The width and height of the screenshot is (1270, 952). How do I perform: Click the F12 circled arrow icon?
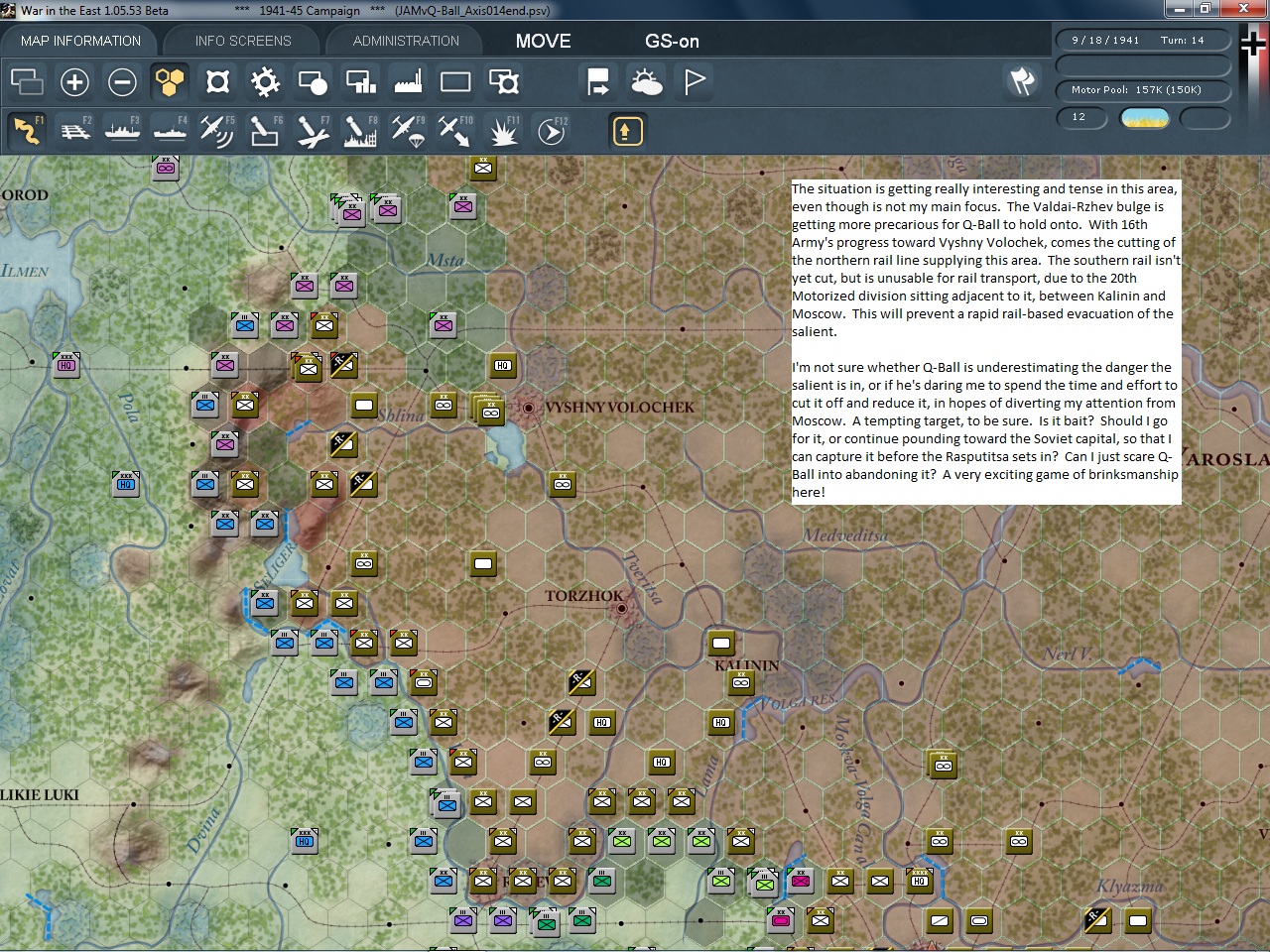pos(551,130)
